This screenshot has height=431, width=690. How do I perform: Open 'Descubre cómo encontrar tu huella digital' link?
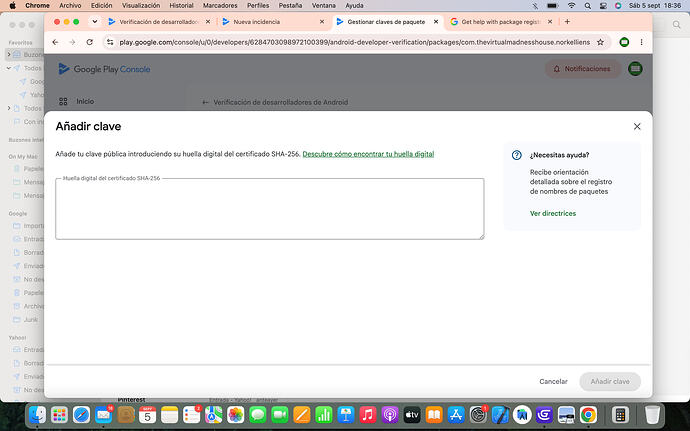point(368,154)
